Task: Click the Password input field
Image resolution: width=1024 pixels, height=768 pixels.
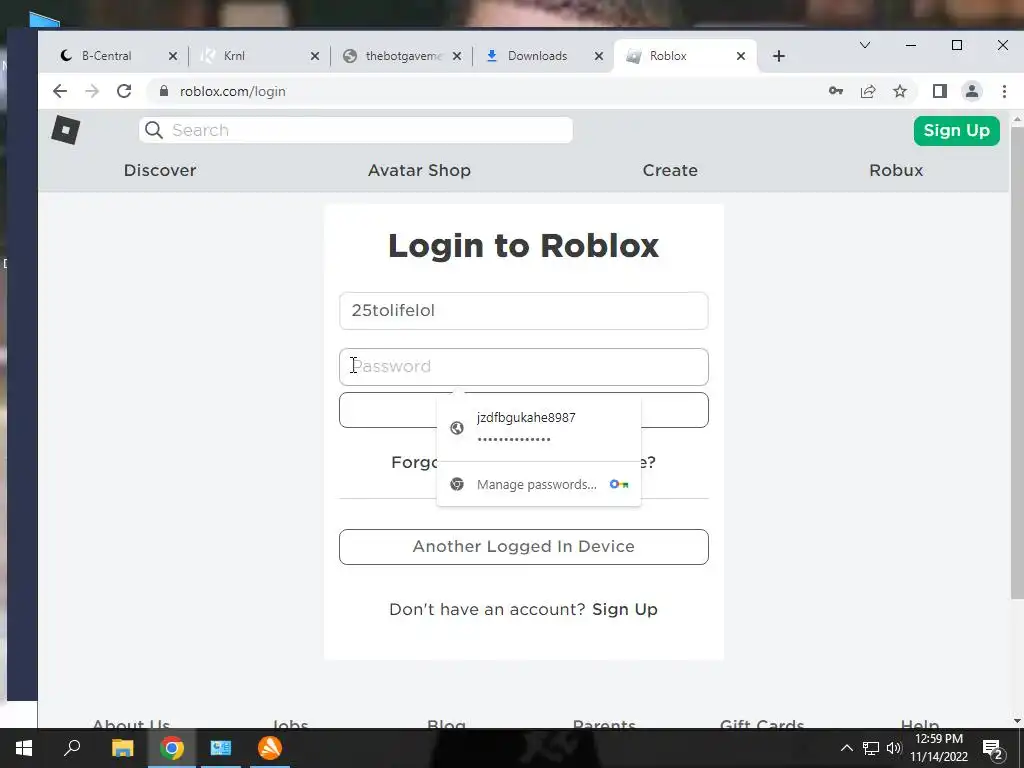Action: 524,366
